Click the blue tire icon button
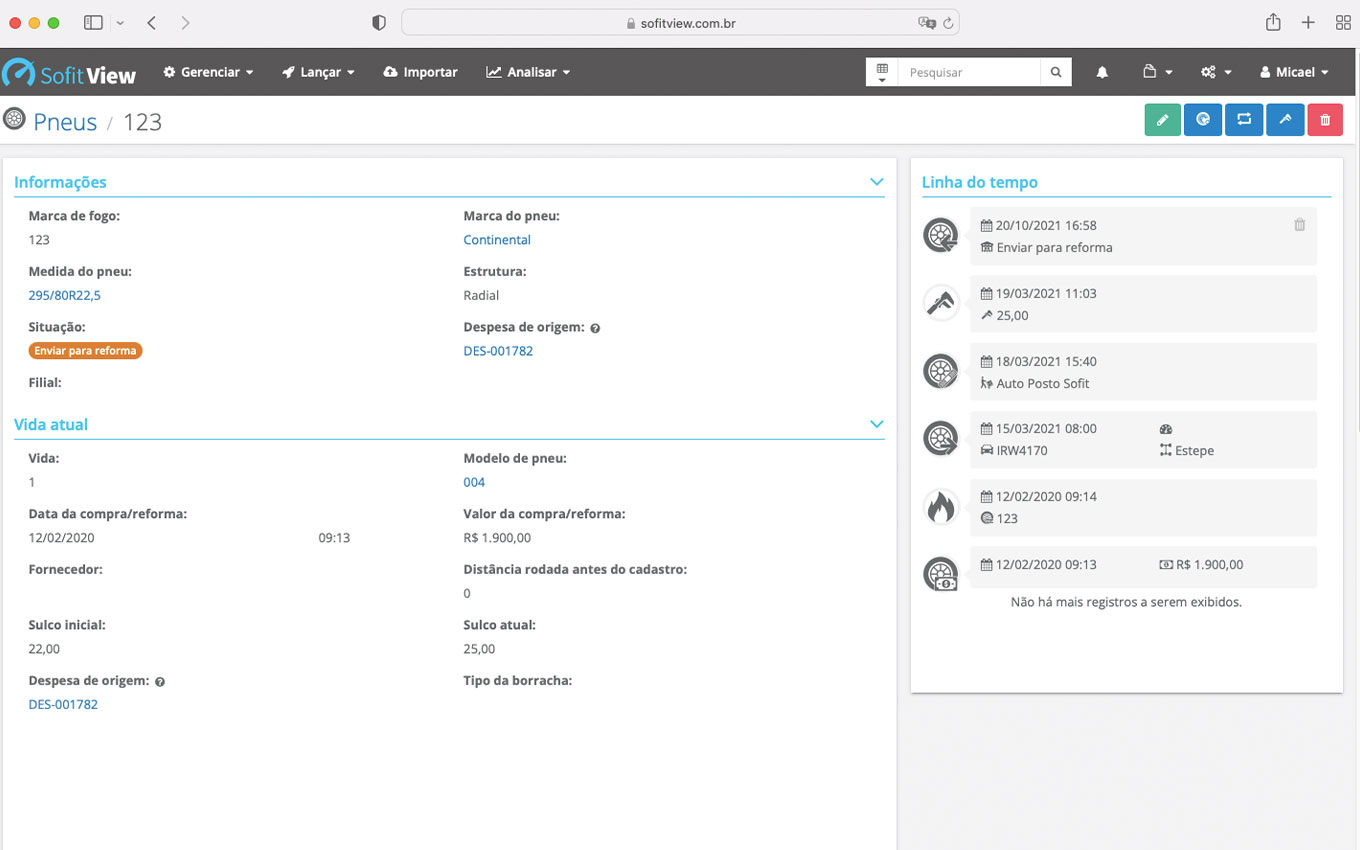Viewport: 1360px width, 850px height. pos(1203,120)
